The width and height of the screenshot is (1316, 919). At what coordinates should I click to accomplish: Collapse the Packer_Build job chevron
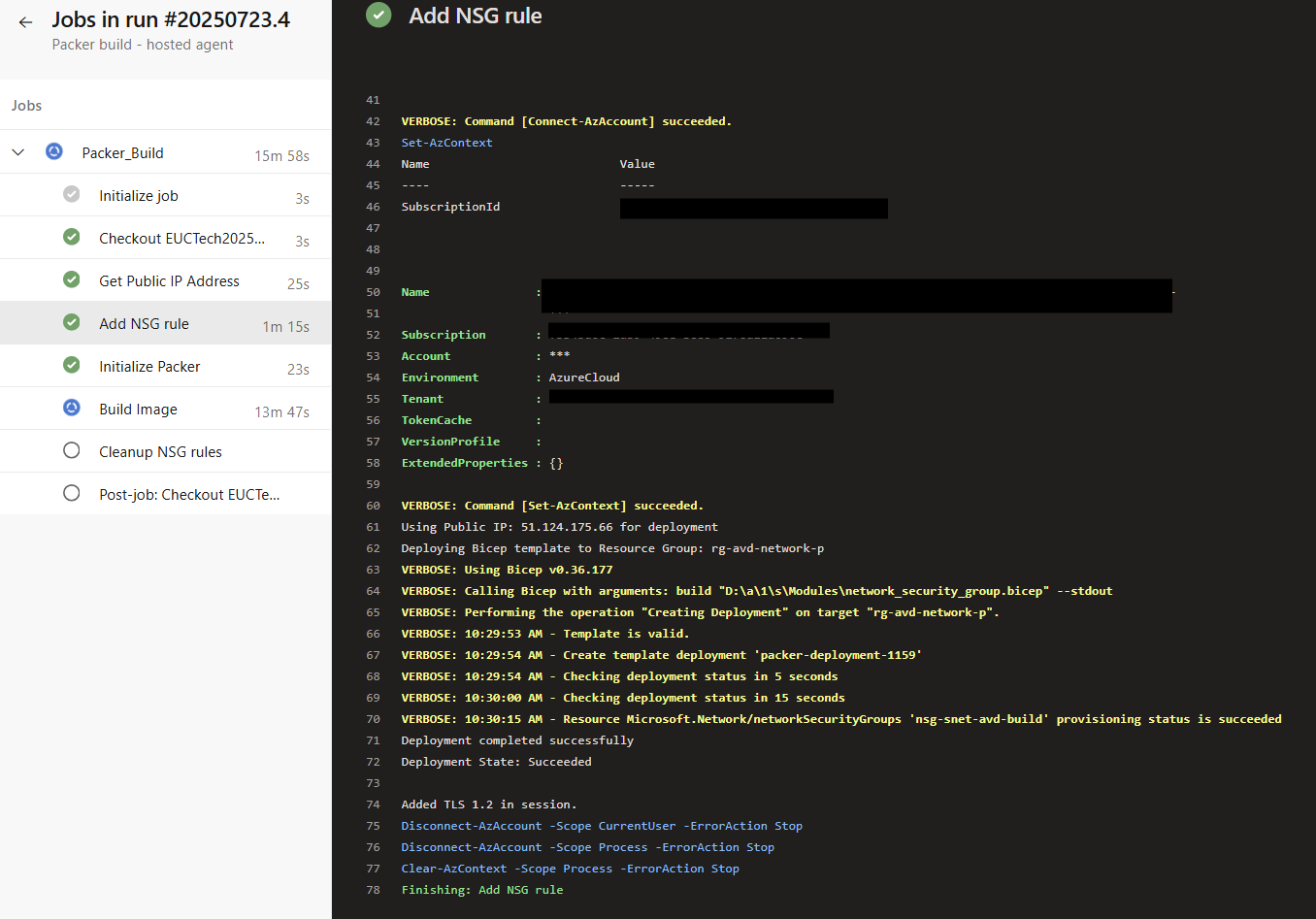[x=18, y=152]
